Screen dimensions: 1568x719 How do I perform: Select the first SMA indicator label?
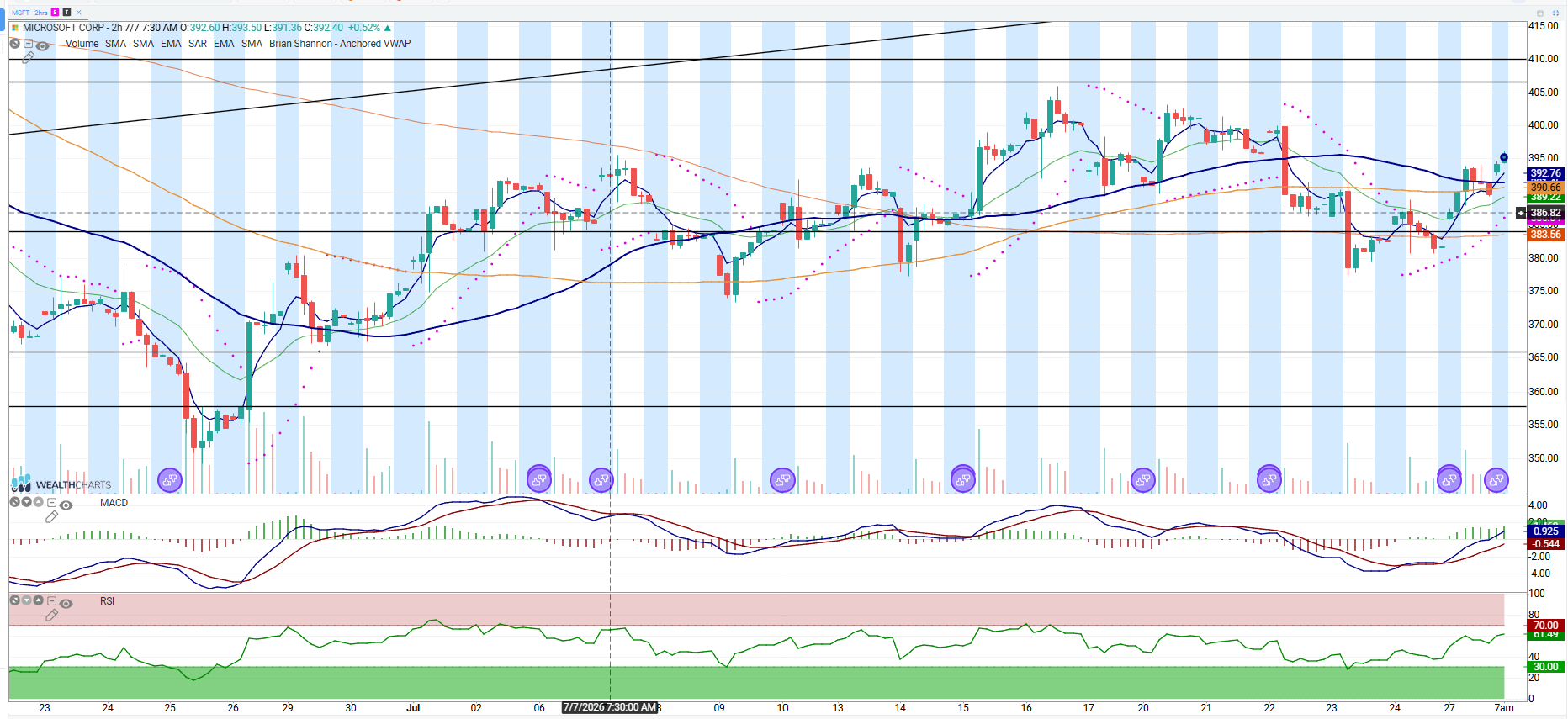click(x=115, y=44)
